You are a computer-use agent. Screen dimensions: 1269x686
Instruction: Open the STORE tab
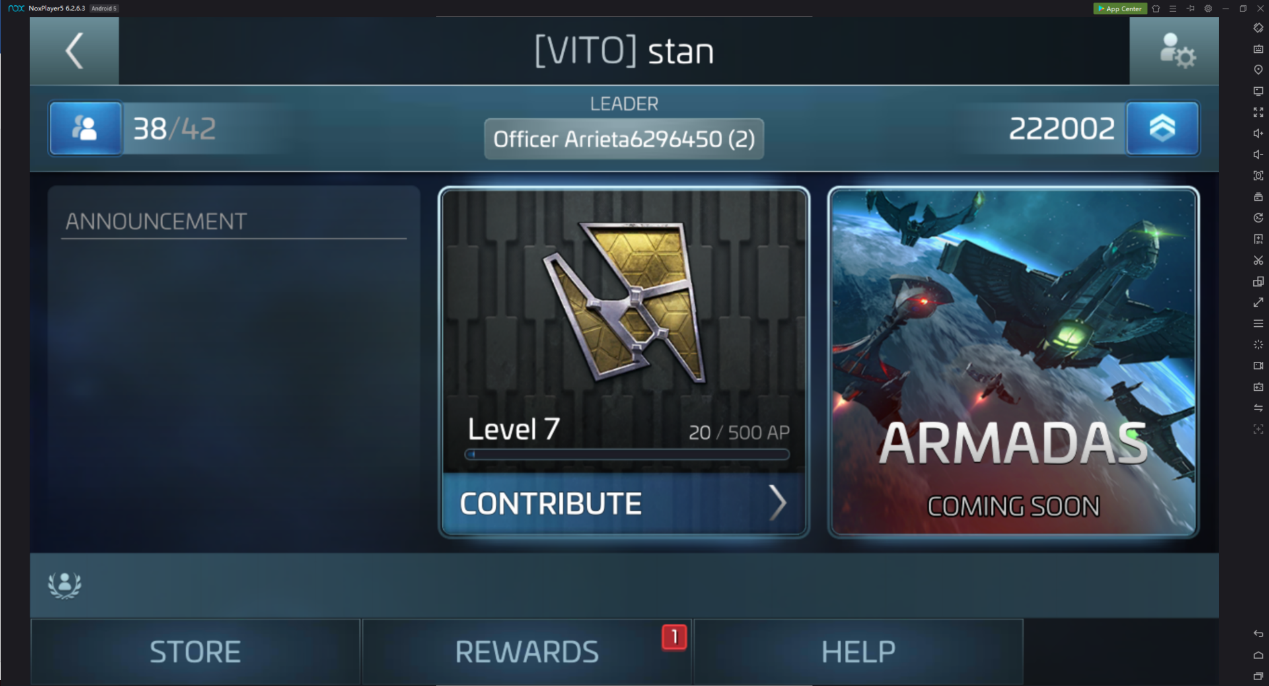pos(195,652)
